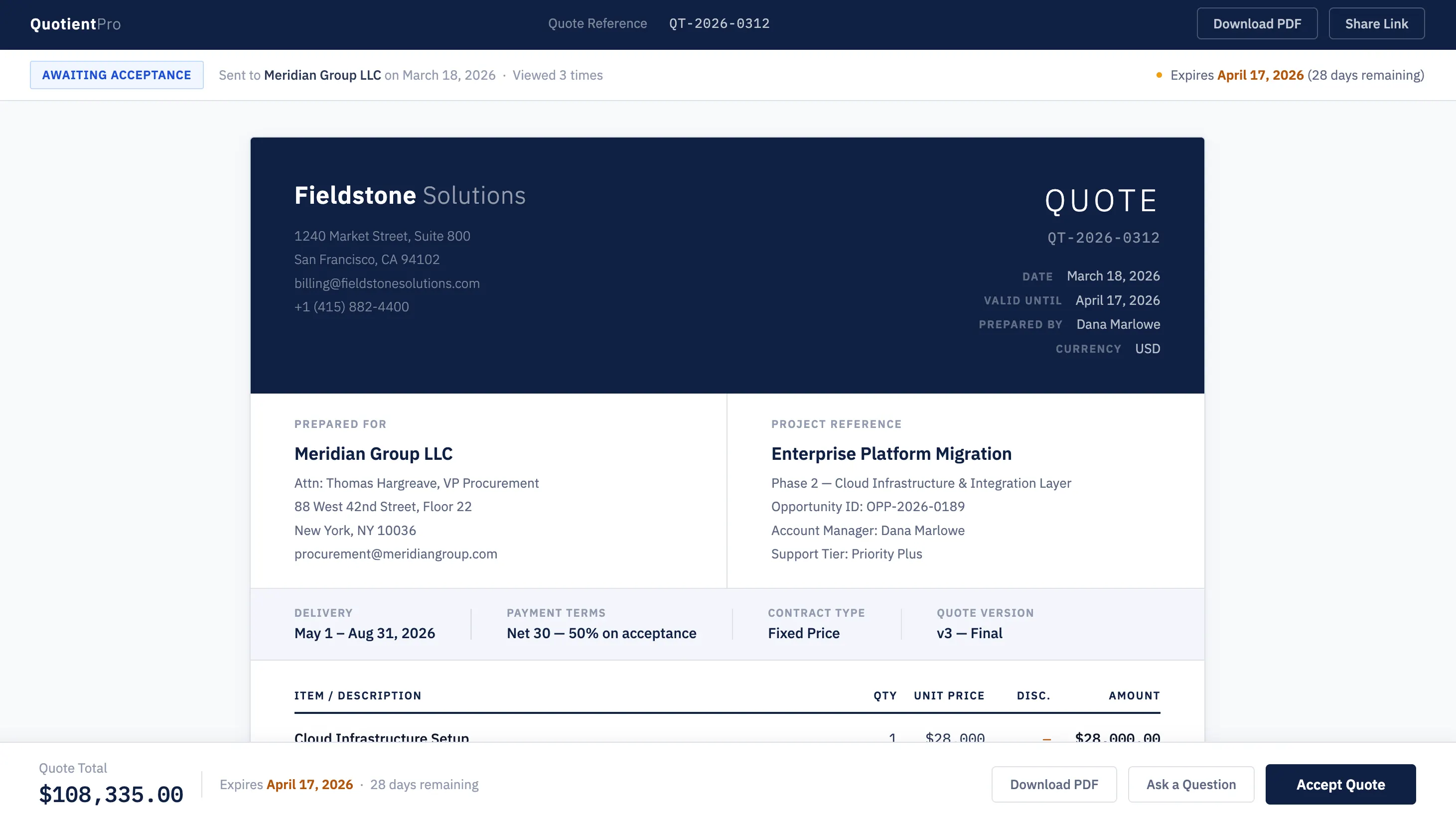The height and width of the screenshot is (821, 1456).
Task: Click phone number +1 (415) 882-4400
Action: click(x=352, y=307)
